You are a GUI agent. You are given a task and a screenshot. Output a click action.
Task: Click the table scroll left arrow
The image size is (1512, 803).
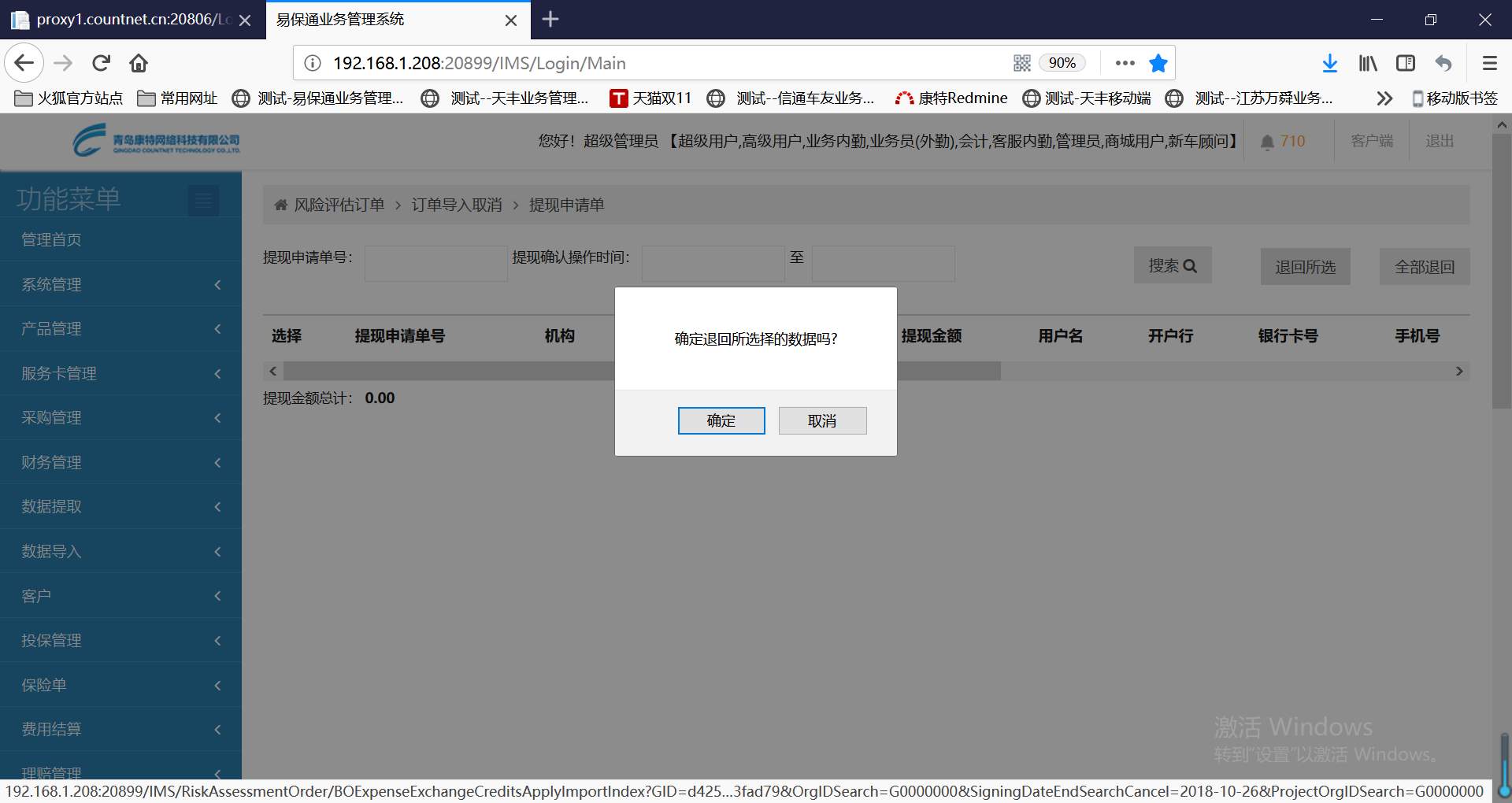pyautogui.click(x=273, y=371)
